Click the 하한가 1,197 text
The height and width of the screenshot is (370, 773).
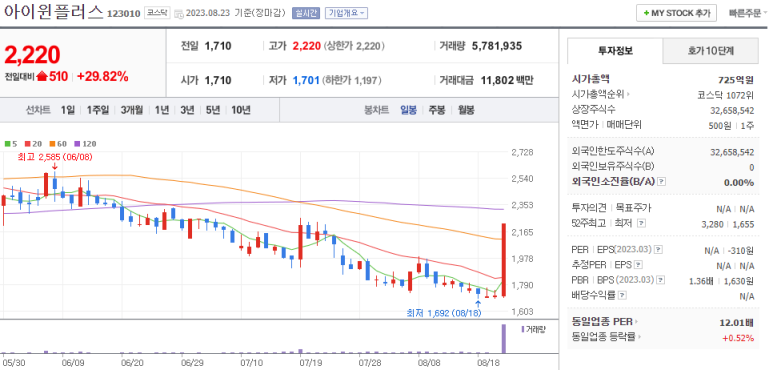351,80
